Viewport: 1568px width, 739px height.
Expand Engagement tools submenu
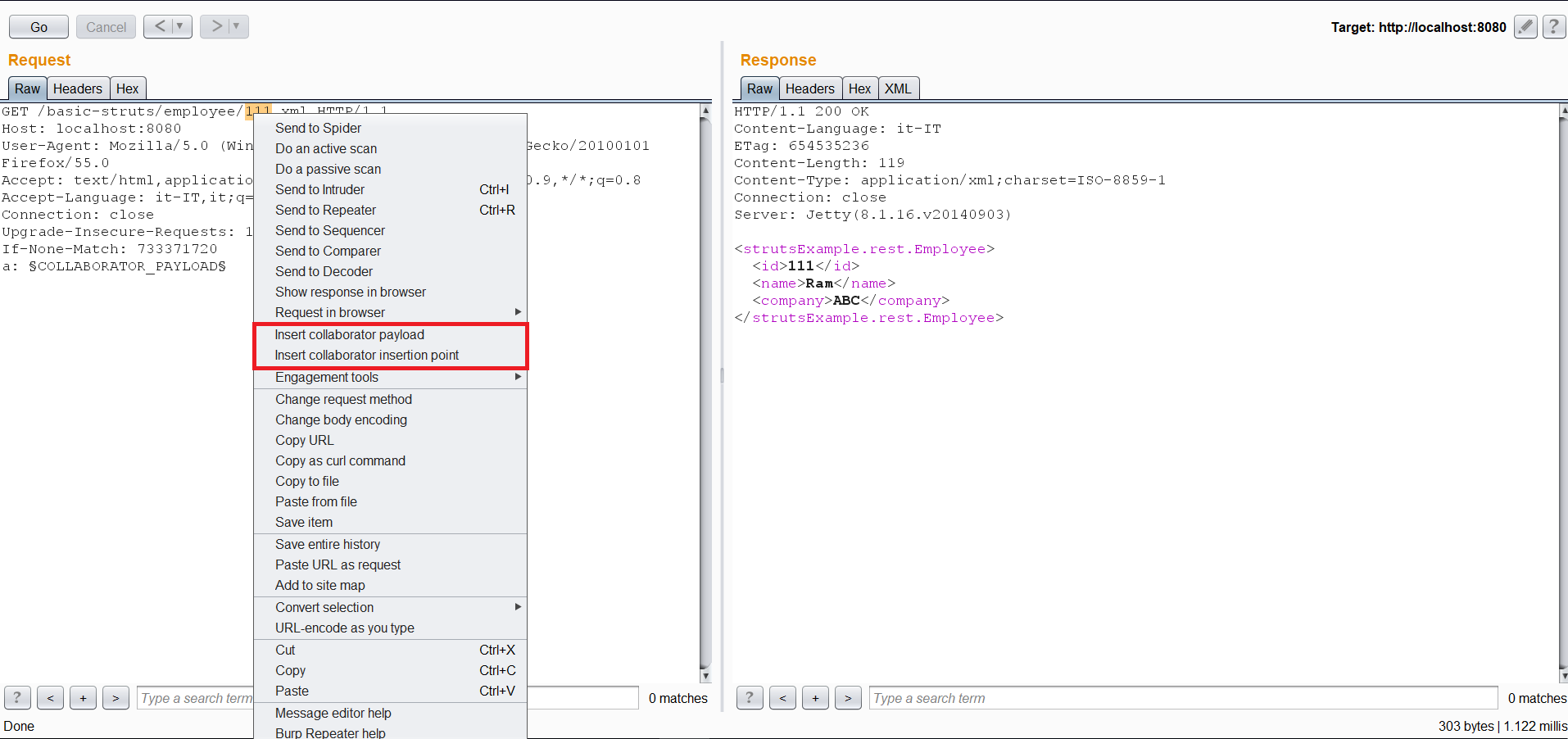click(x=390, y=377)
